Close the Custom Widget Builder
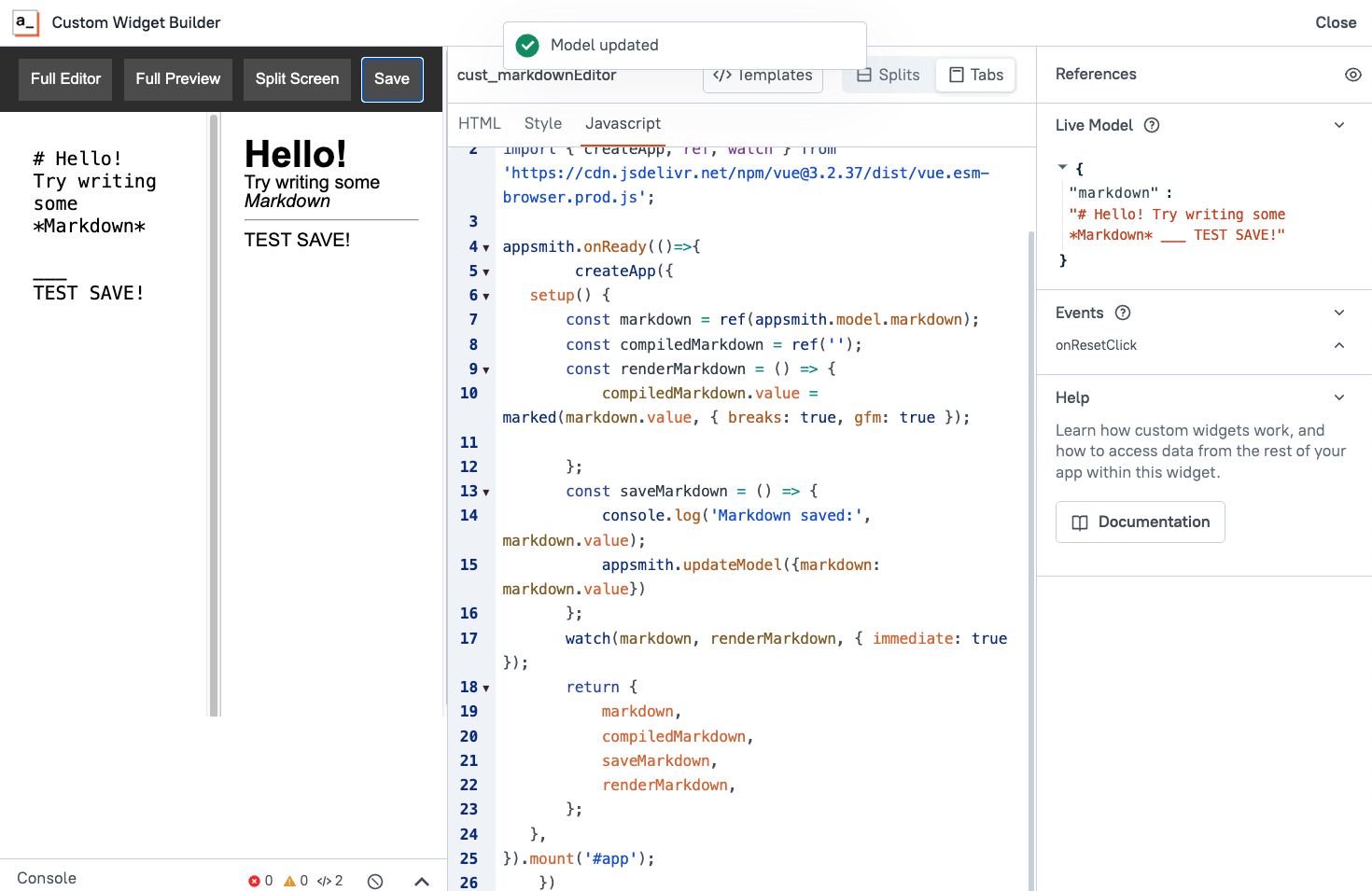Screen dimensions: 1372x891 (1336, 22)
